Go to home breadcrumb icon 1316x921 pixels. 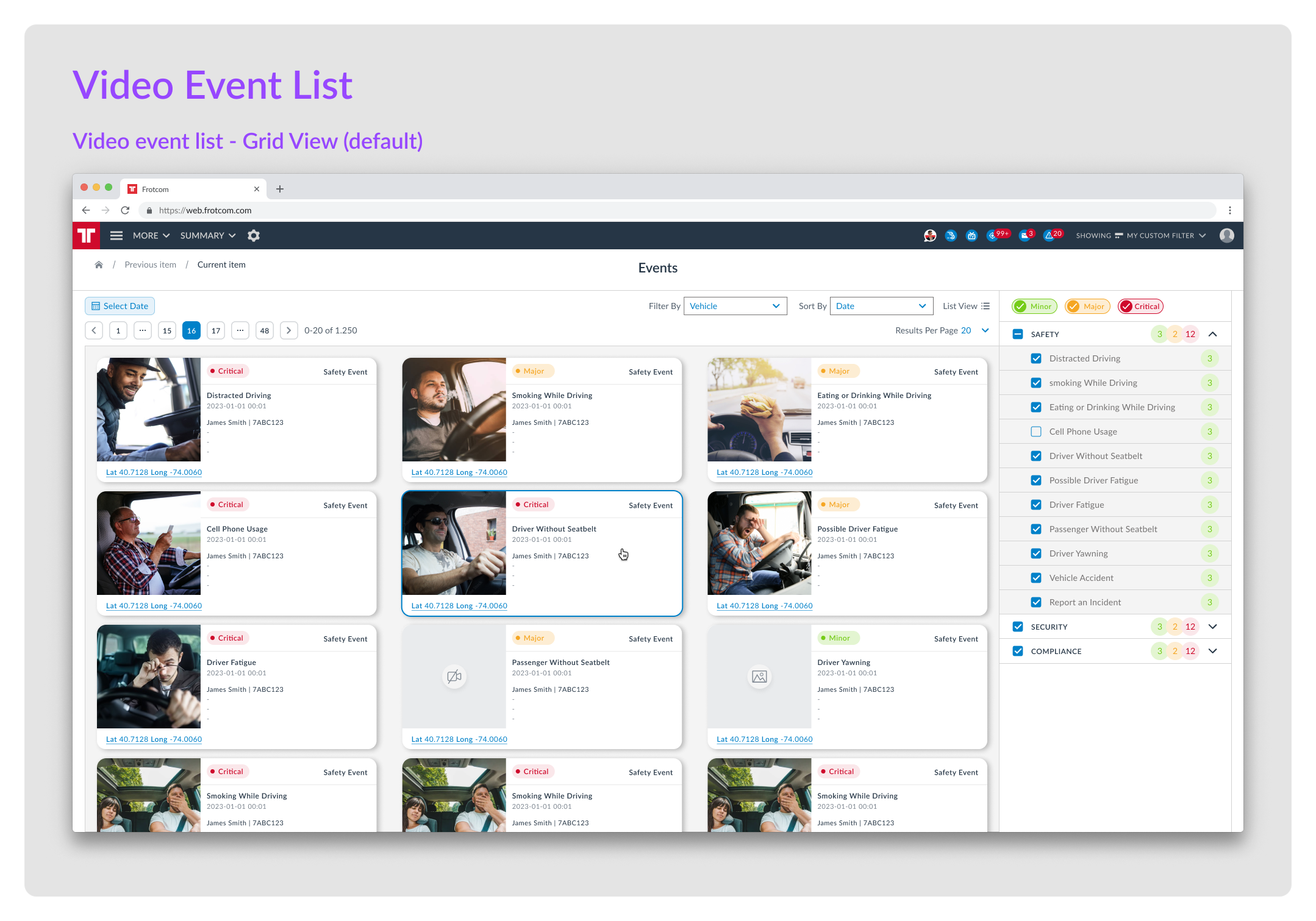[x=99, y=265]
